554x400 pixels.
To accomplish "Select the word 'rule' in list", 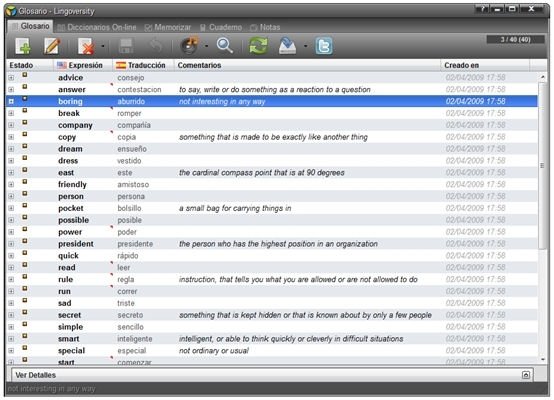I will click(x=65, y=280).
